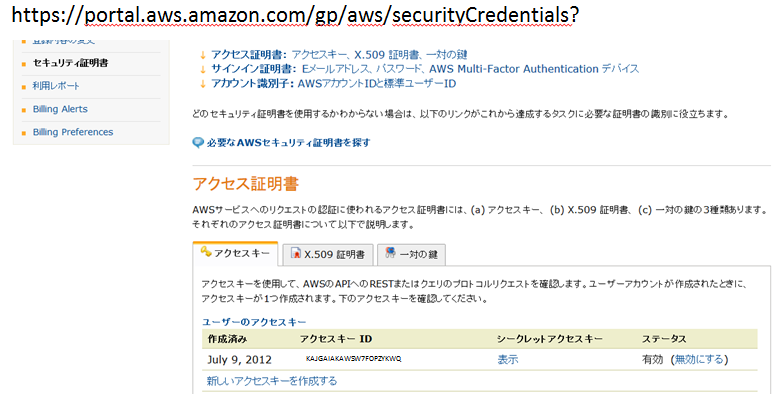Open the 必要なAWSセキュリティ証明書を探す link

288,142
